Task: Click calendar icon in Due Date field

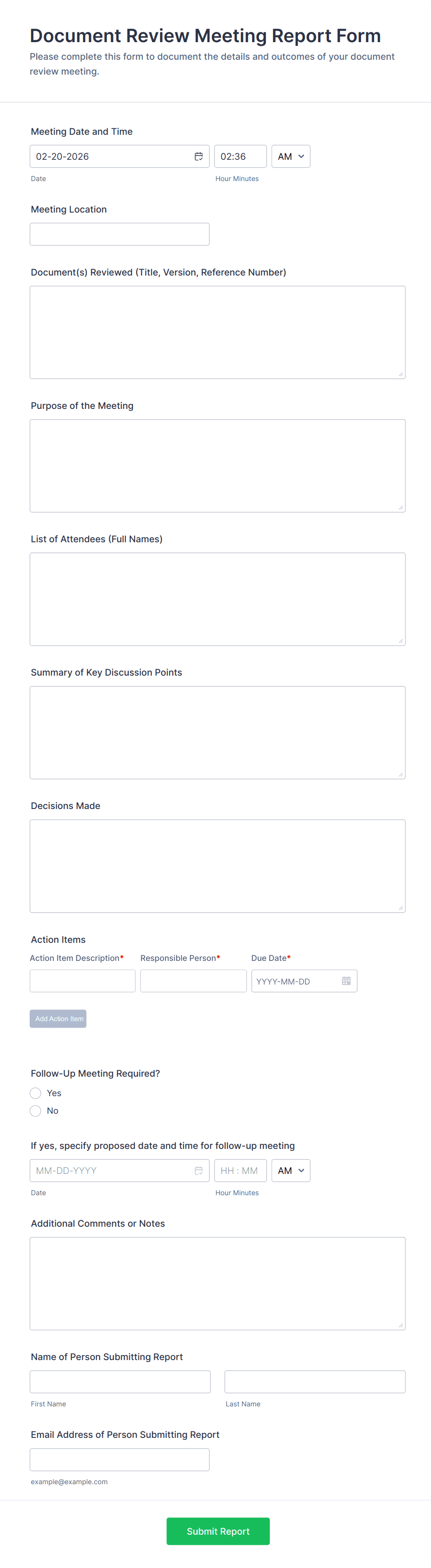Action: click(x=346, y=981)
